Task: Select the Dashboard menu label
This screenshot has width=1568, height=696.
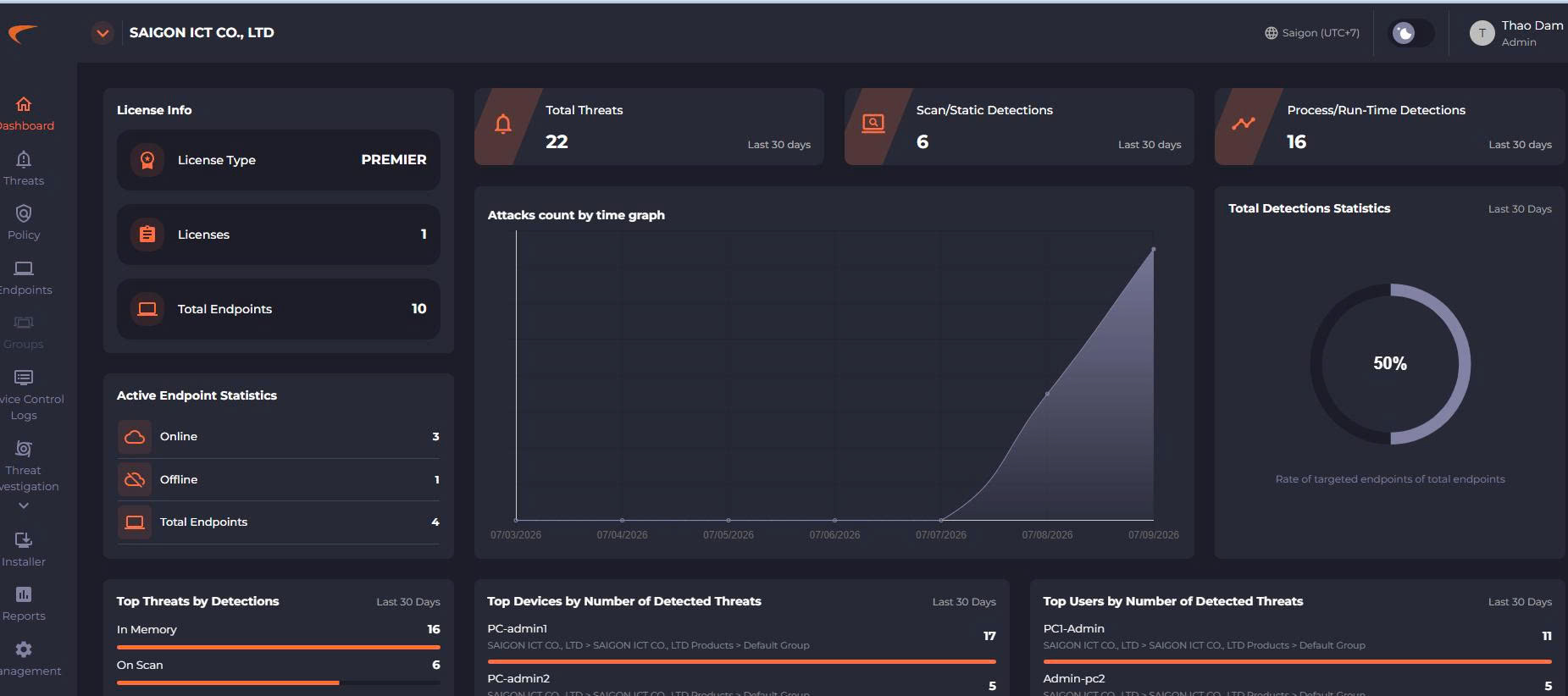Action: coord(26,125)
